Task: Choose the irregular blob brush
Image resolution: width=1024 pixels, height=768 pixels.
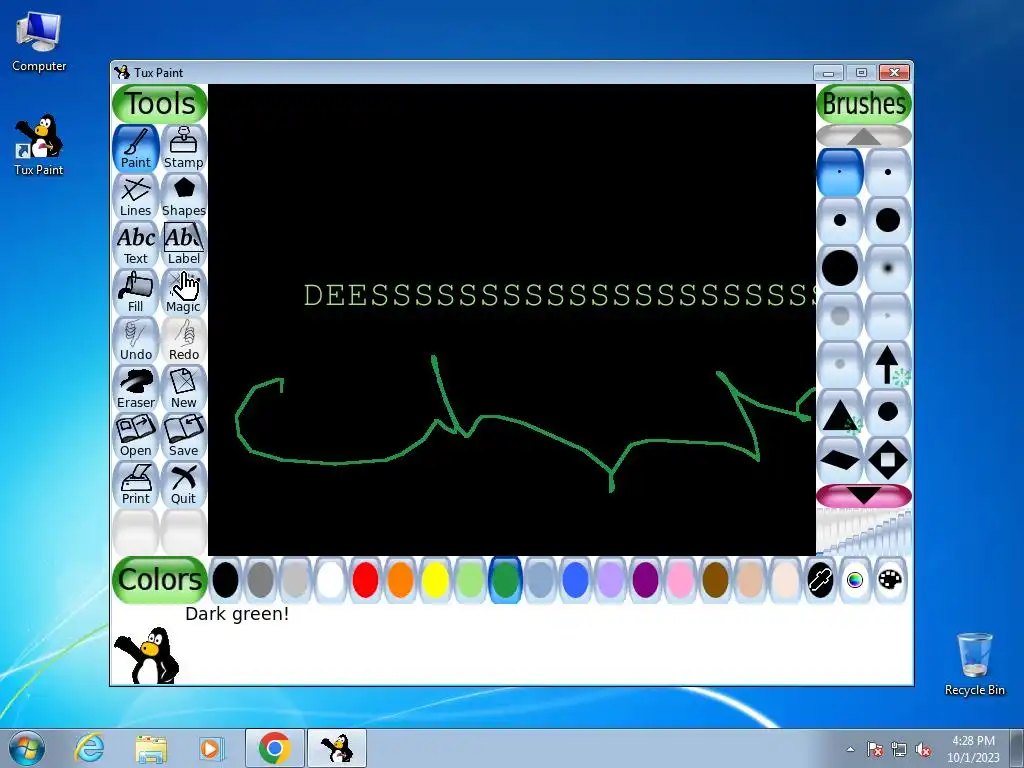Action: point(888,412)
